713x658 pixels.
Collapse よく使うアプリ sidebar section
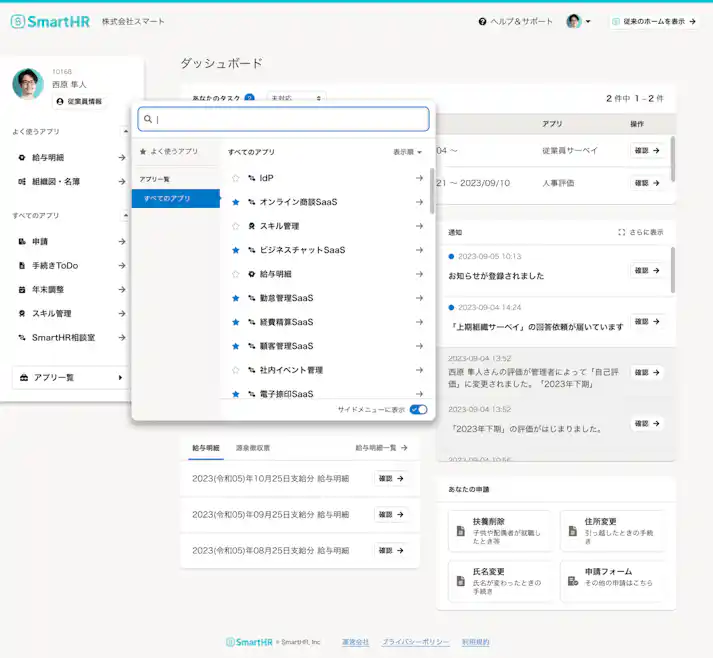pos(126,131)
